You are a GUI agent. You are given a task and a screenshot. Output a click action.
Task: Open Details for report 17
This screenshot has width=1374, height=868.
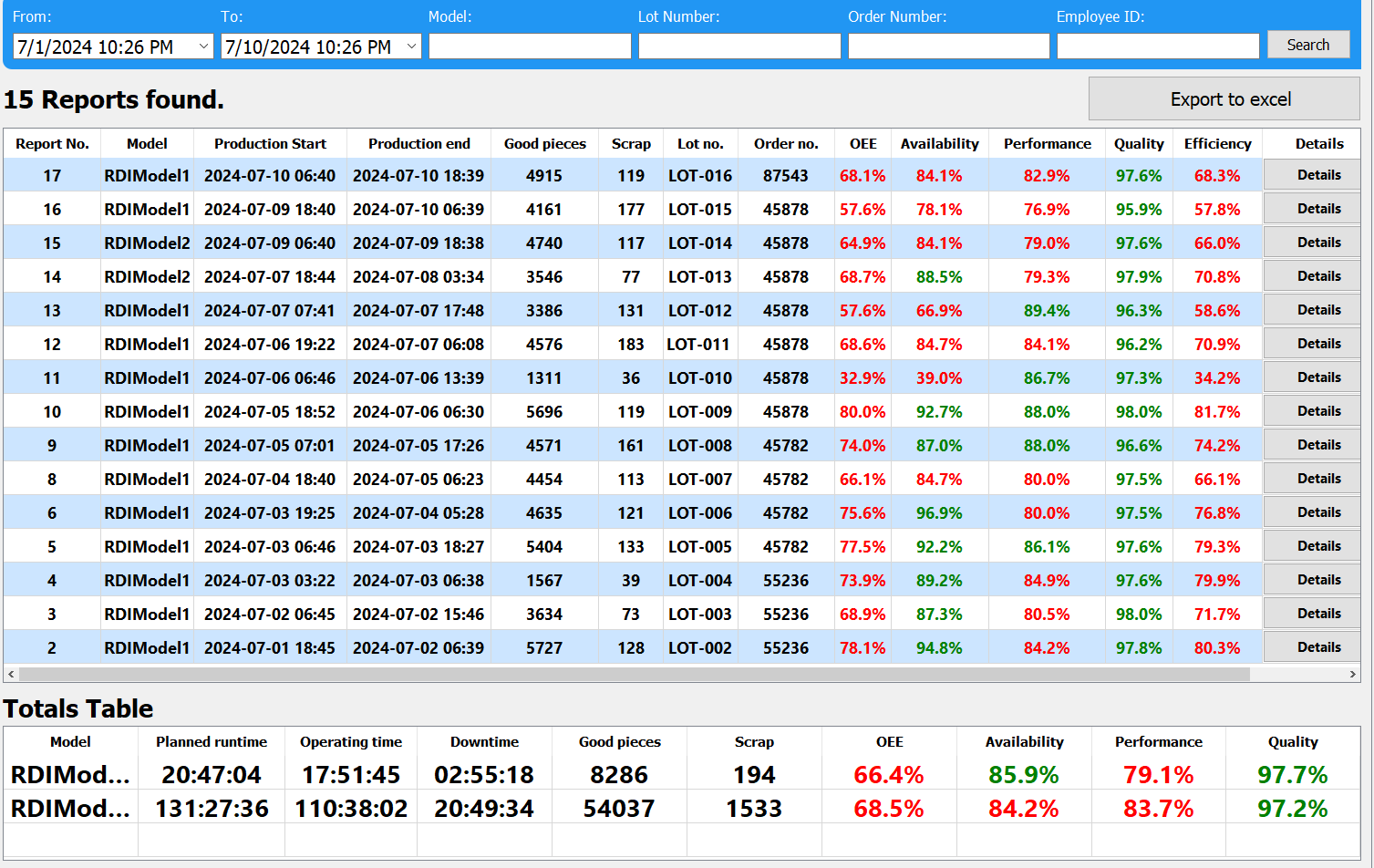(1318, 175)
